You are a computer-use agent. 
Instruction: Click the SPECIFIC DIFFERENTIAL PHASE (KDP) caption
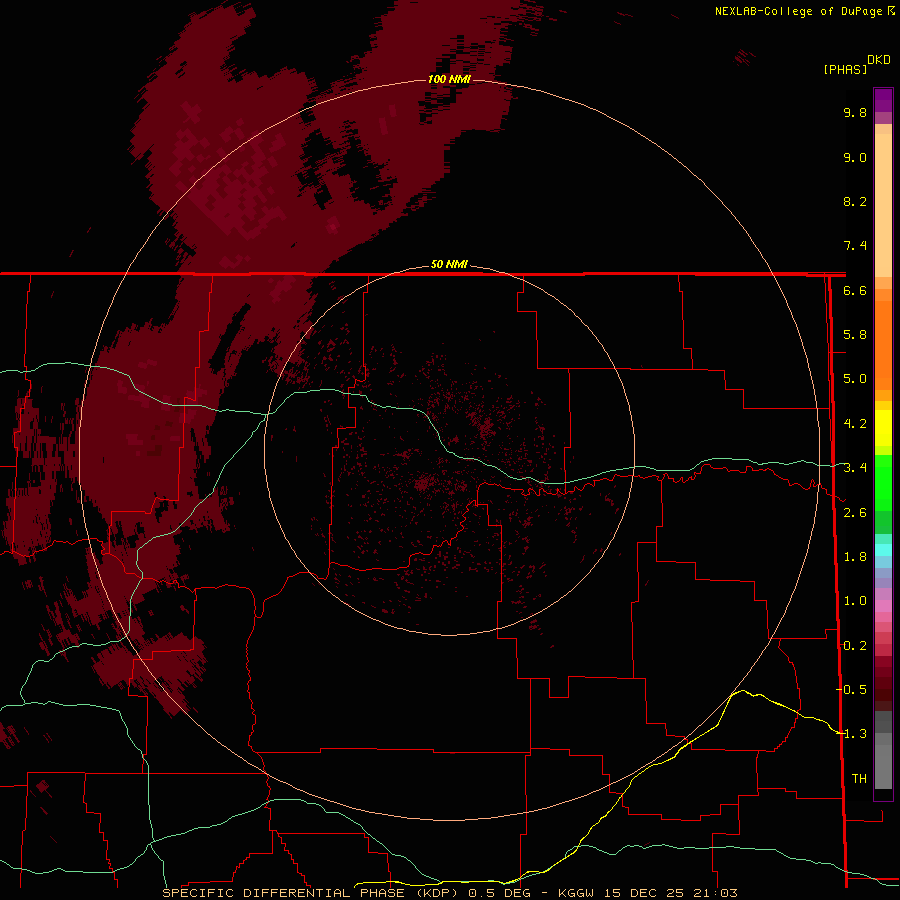[311, 893]
